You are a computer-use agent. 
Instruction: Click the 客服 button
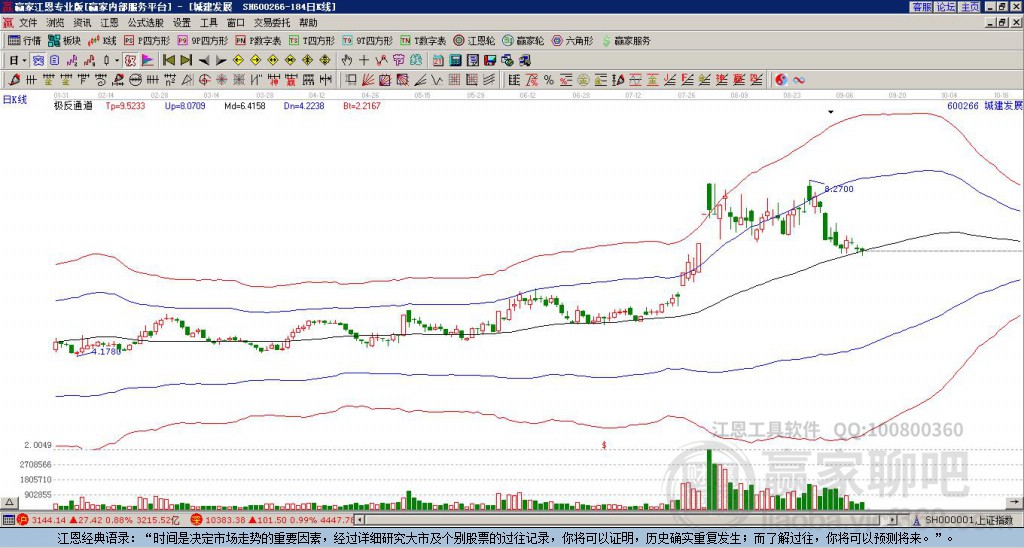tap(921, 7)
